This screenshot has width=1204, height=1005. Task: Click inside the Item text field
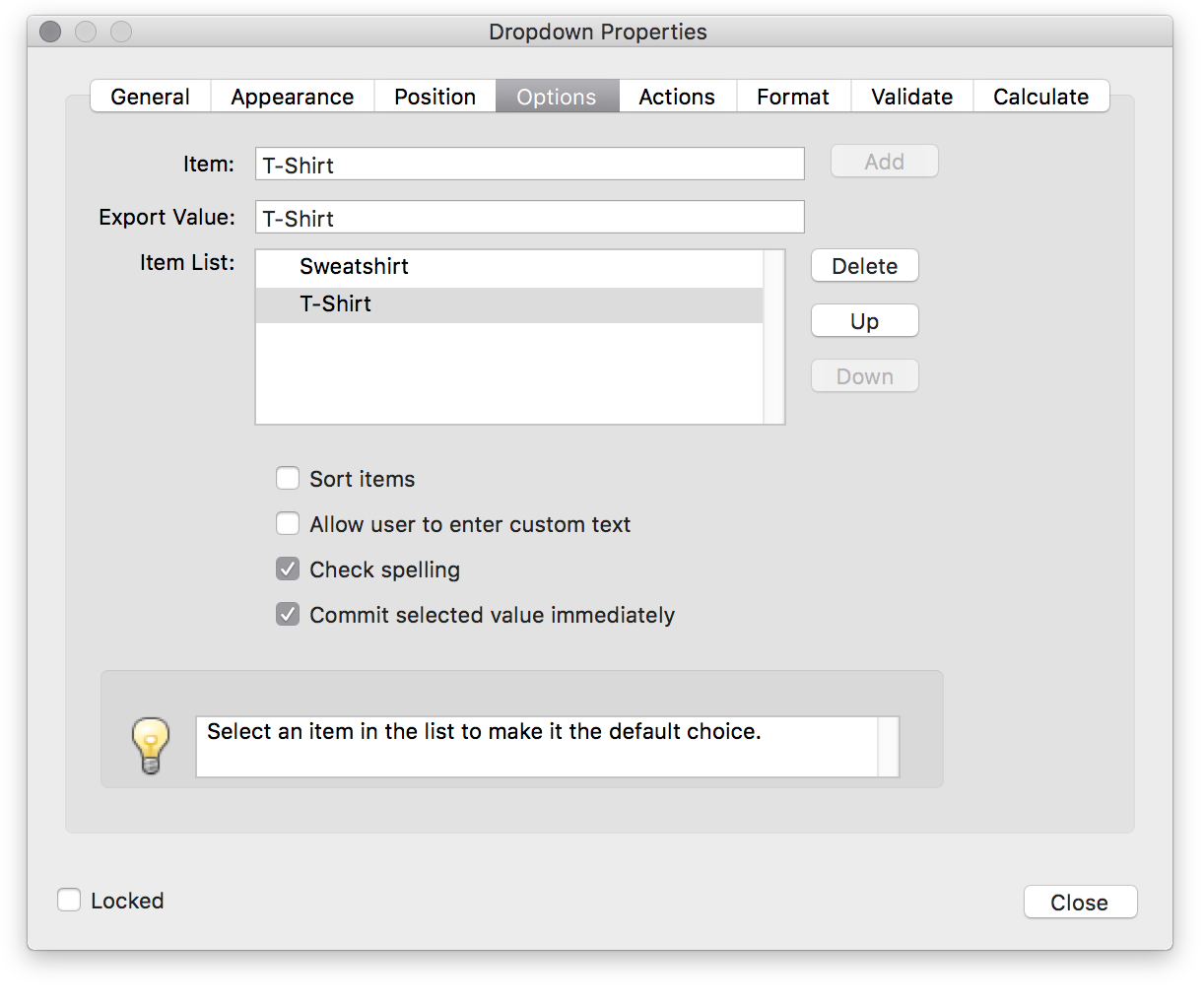click(529, 164)
